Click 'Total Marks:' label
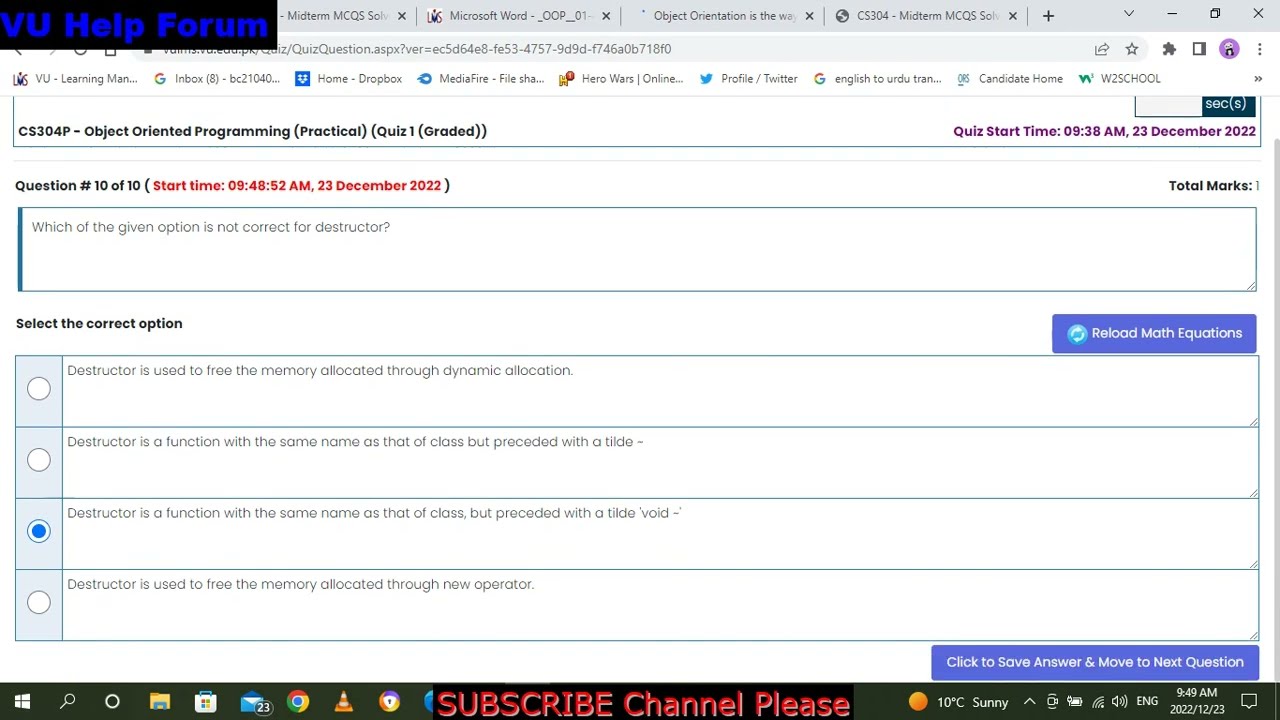The height and width of the screenshot is (720, 1280). click(1210, 186)
